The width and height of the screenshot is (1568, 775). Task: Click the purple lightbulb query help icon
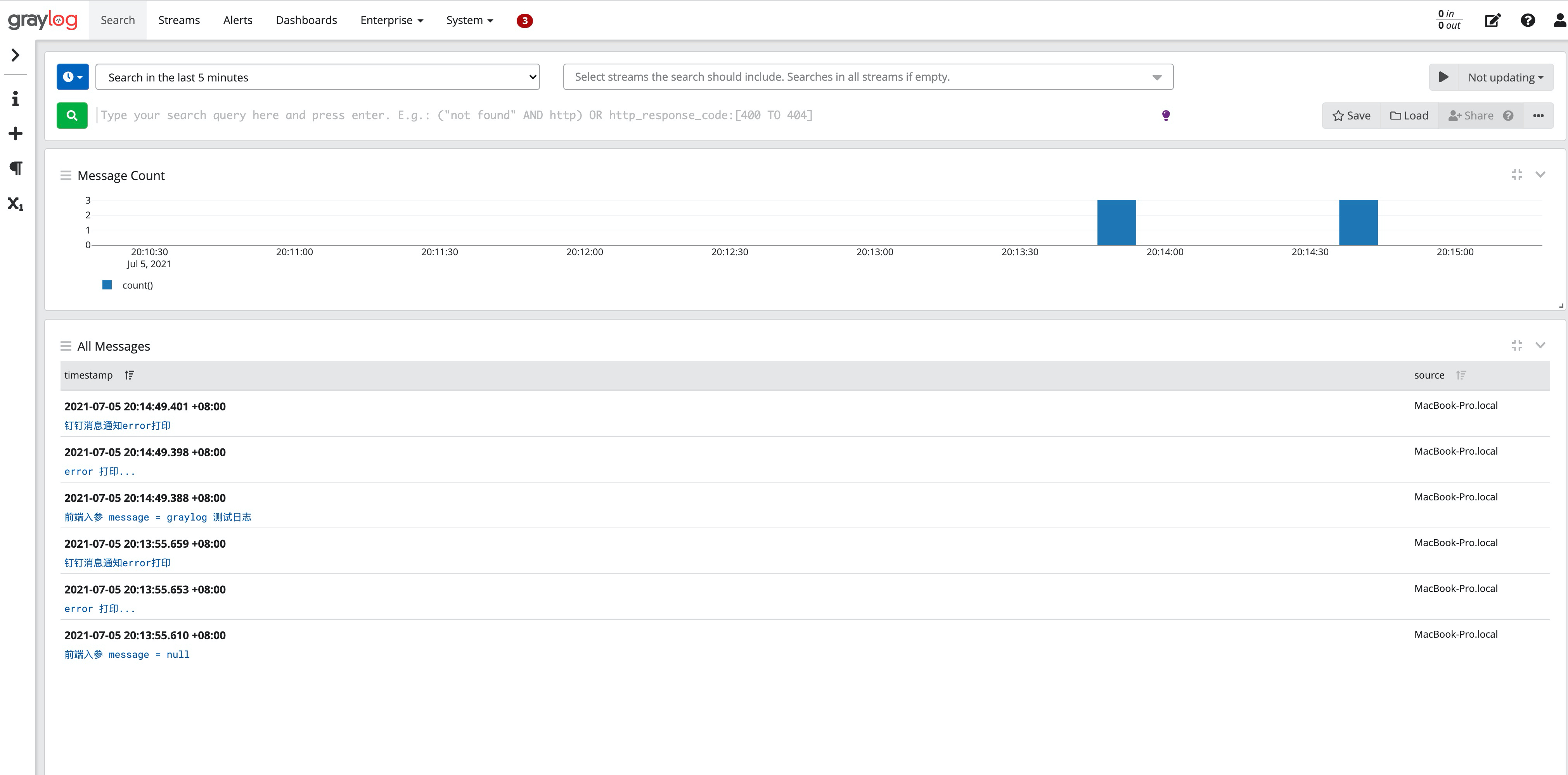(1166, 115)
